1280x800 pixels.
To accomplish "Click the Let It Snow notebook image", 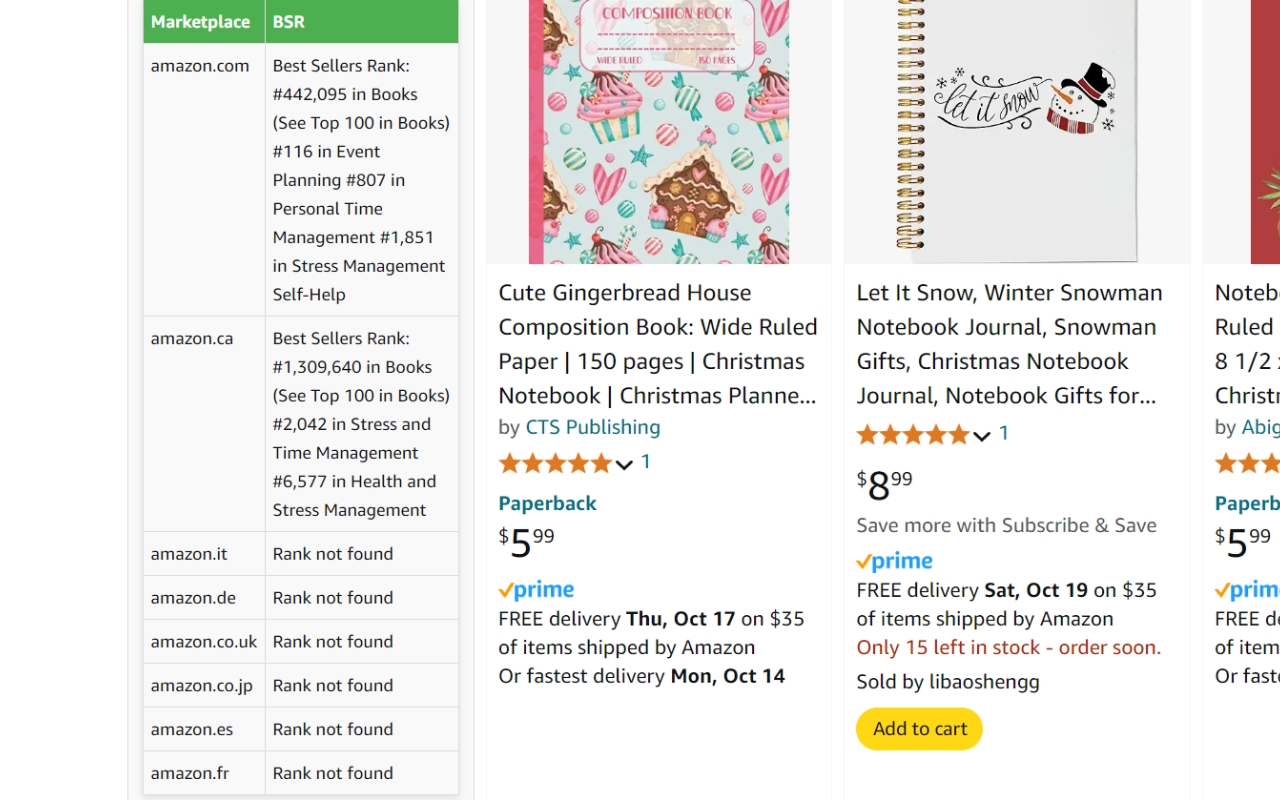I will coord(1016,130).
